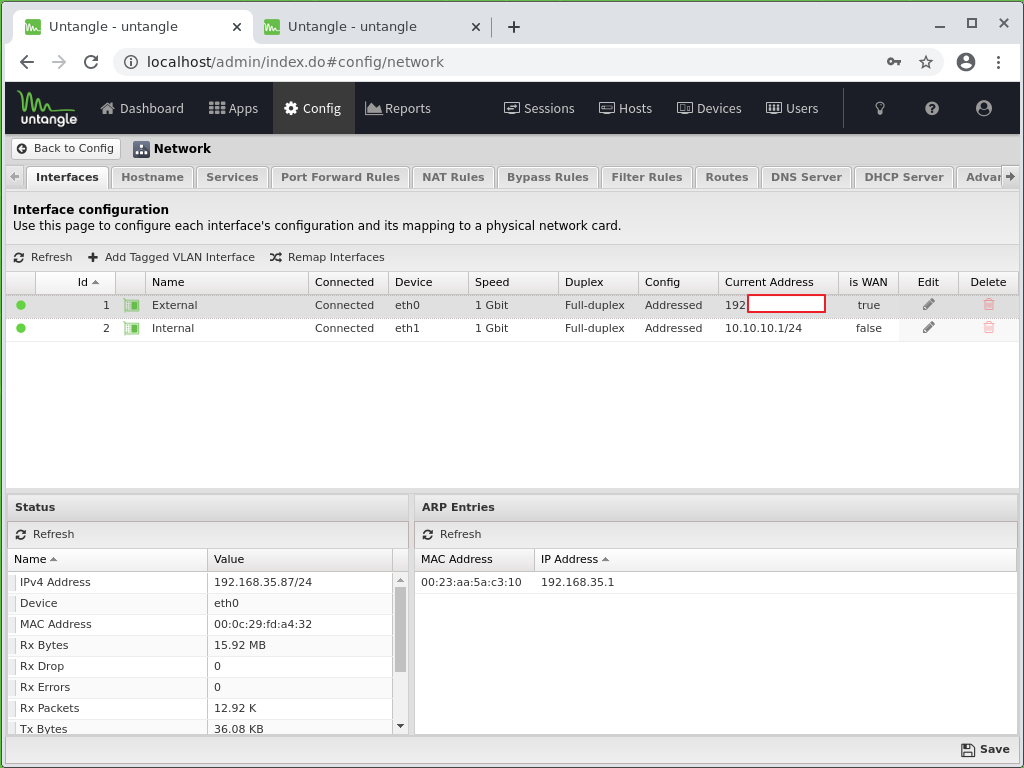This screenshot has height=768, width=1024.
Task: Select the External interface name cell
Action: point(227,305)
